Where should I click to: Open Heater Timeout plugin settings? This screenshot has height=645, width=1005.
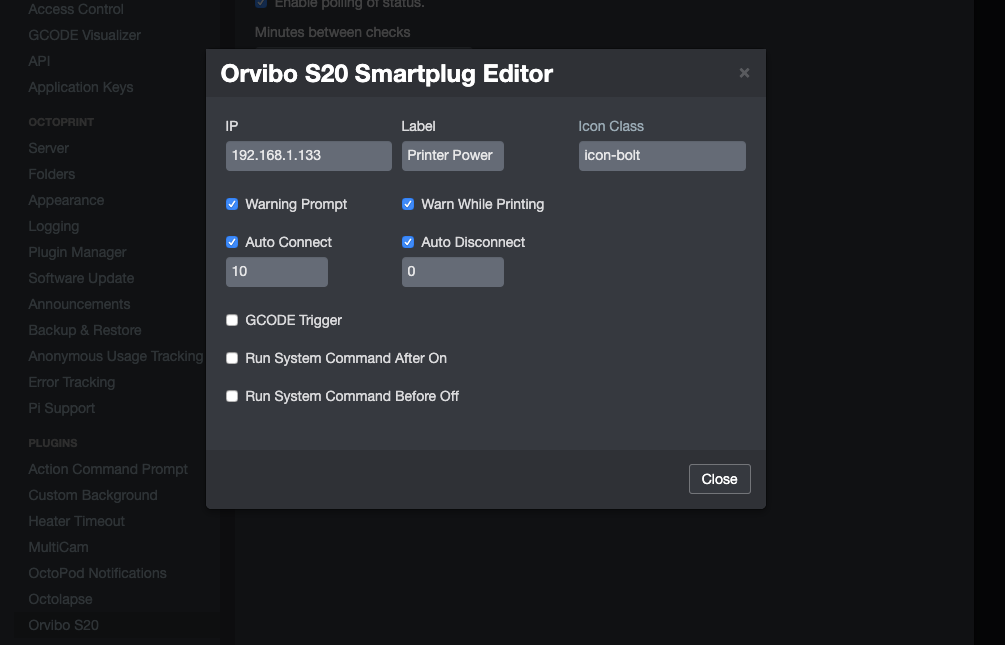[76, 521]
